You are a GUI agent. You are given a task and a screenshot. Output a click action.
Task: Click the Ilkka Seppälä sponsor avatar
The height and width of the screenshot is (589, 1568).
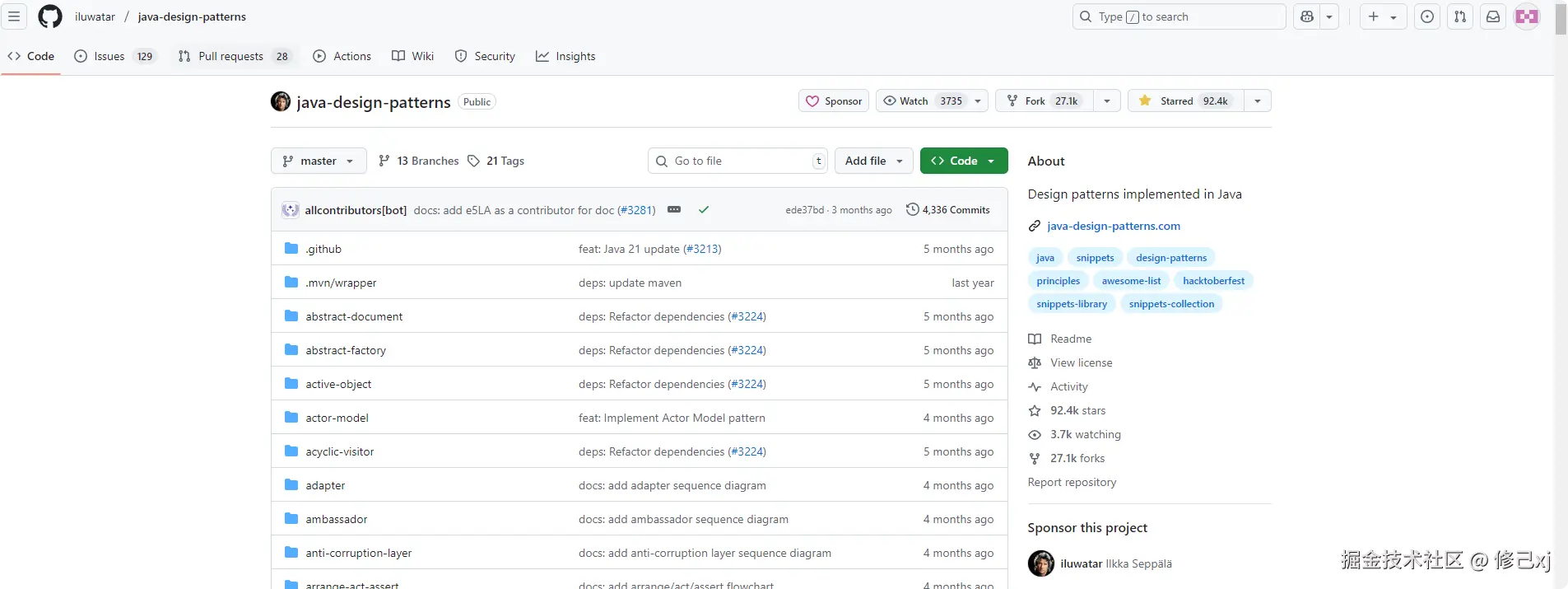(1041, 563)
